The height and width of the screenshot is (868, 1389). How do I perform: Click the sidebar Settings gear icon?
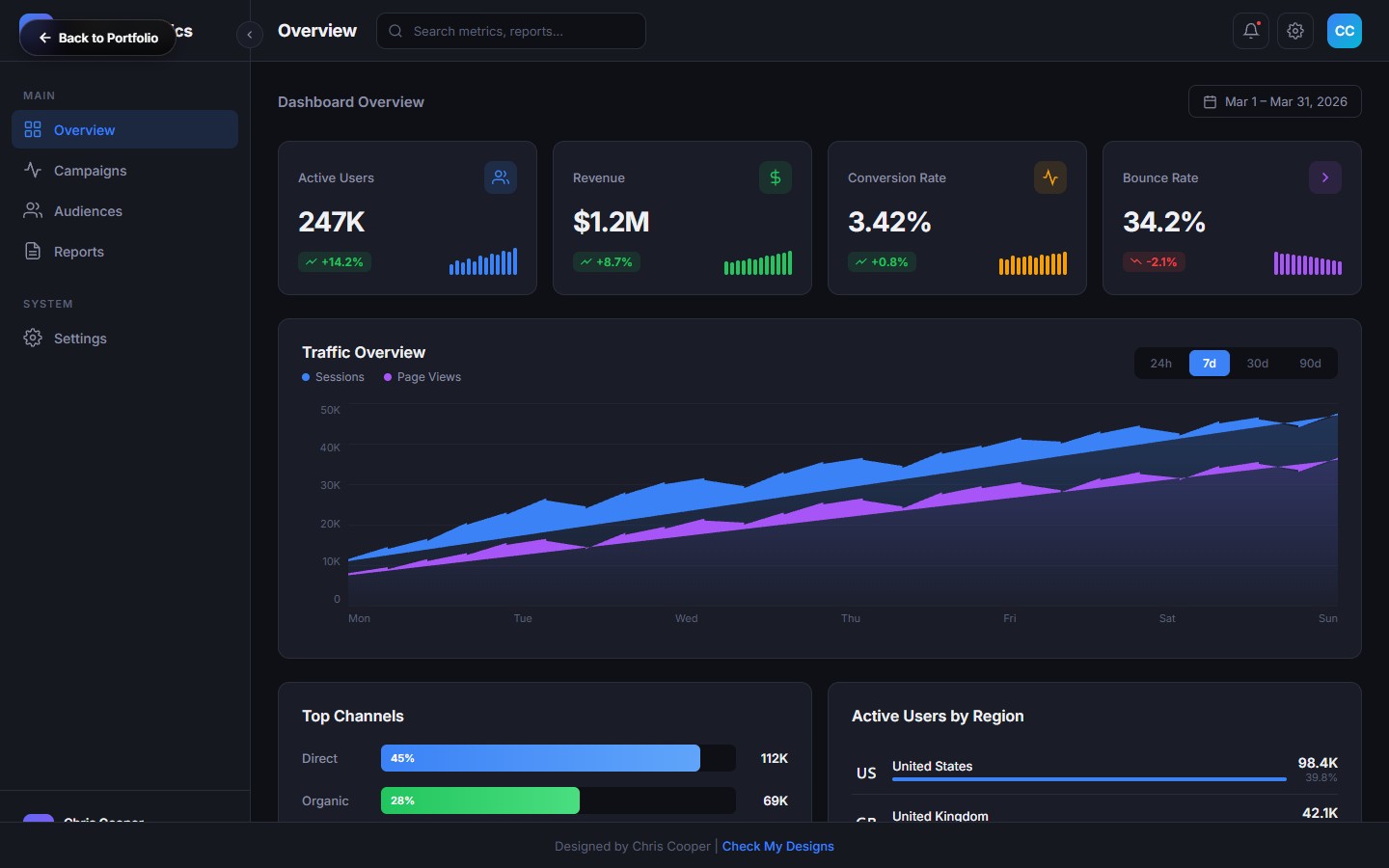coord(33,338)
